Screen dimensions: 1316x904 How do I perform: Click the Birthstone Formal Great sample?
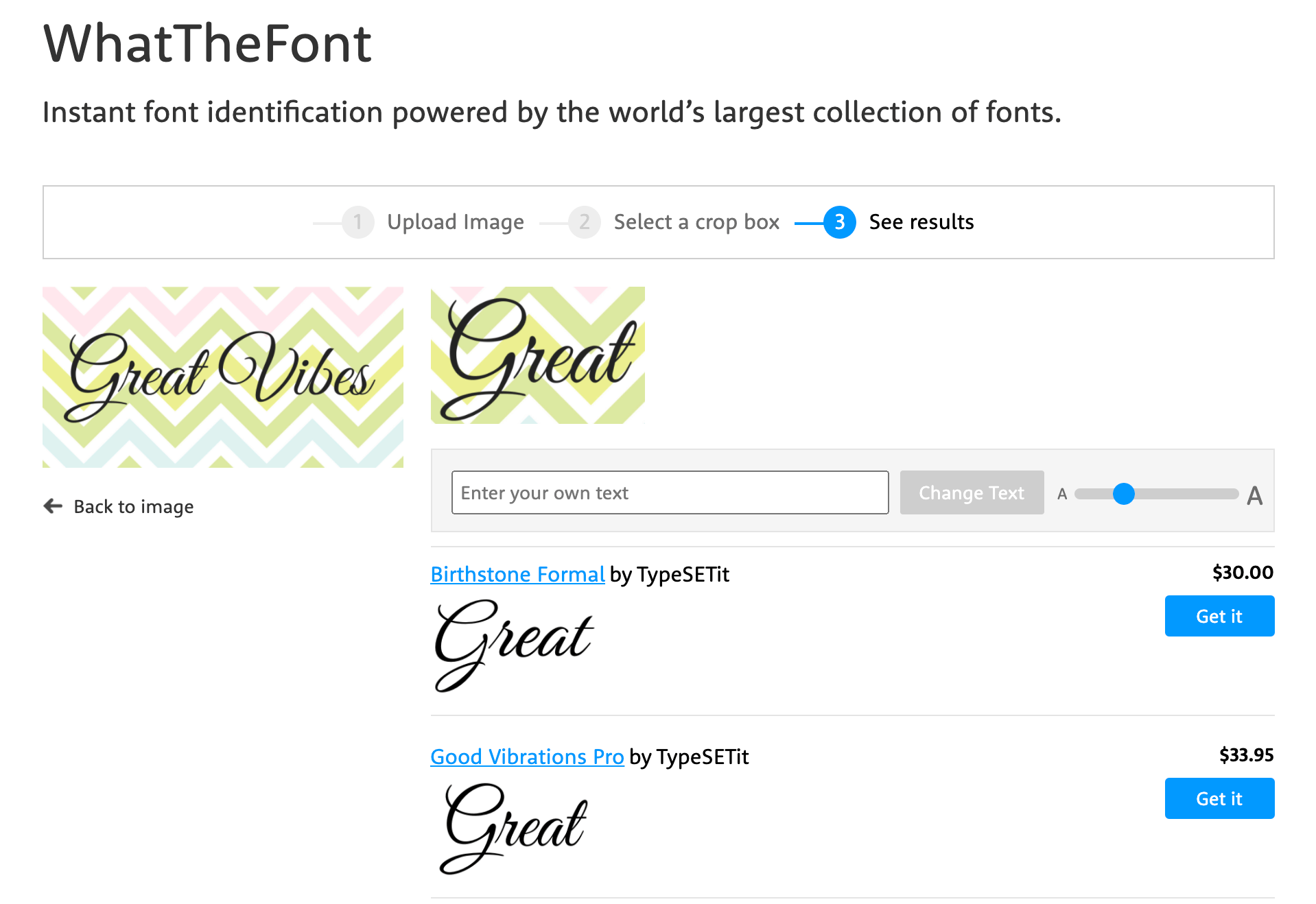pos(512,643)
